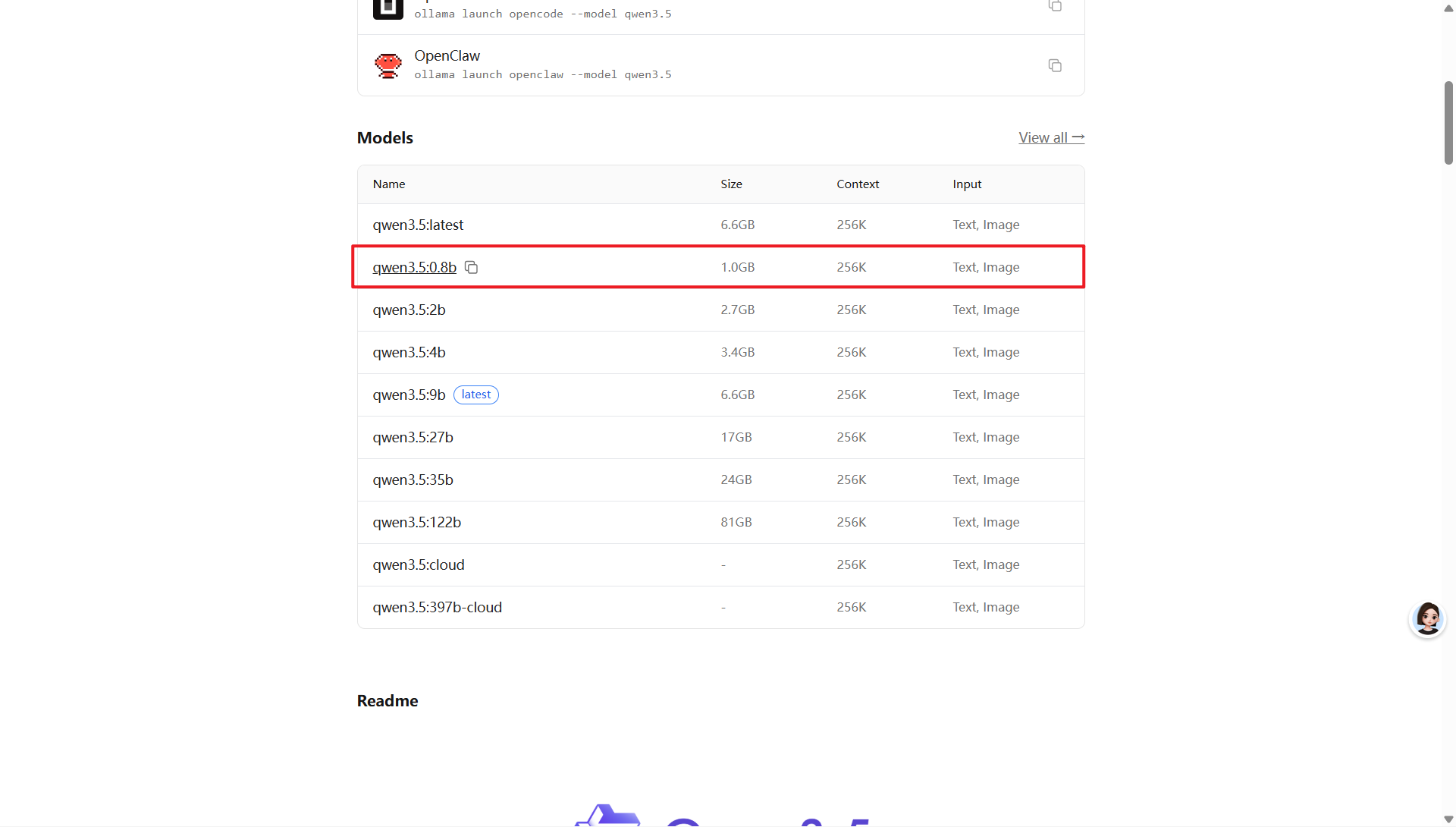Image resolution: width=1456 pixels, height=827 pixels.
Task: Select the 2.7GB size value
Action: coord(737,310)
